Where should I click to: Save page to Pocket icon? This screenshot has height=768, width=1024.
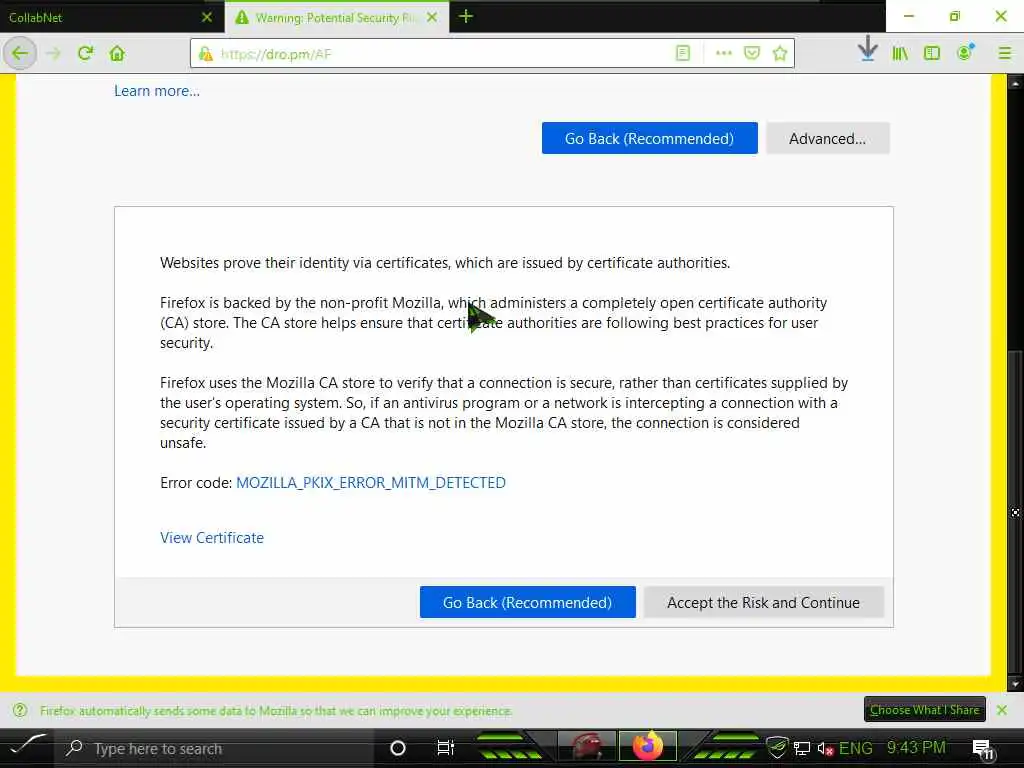tap(752, 53)
